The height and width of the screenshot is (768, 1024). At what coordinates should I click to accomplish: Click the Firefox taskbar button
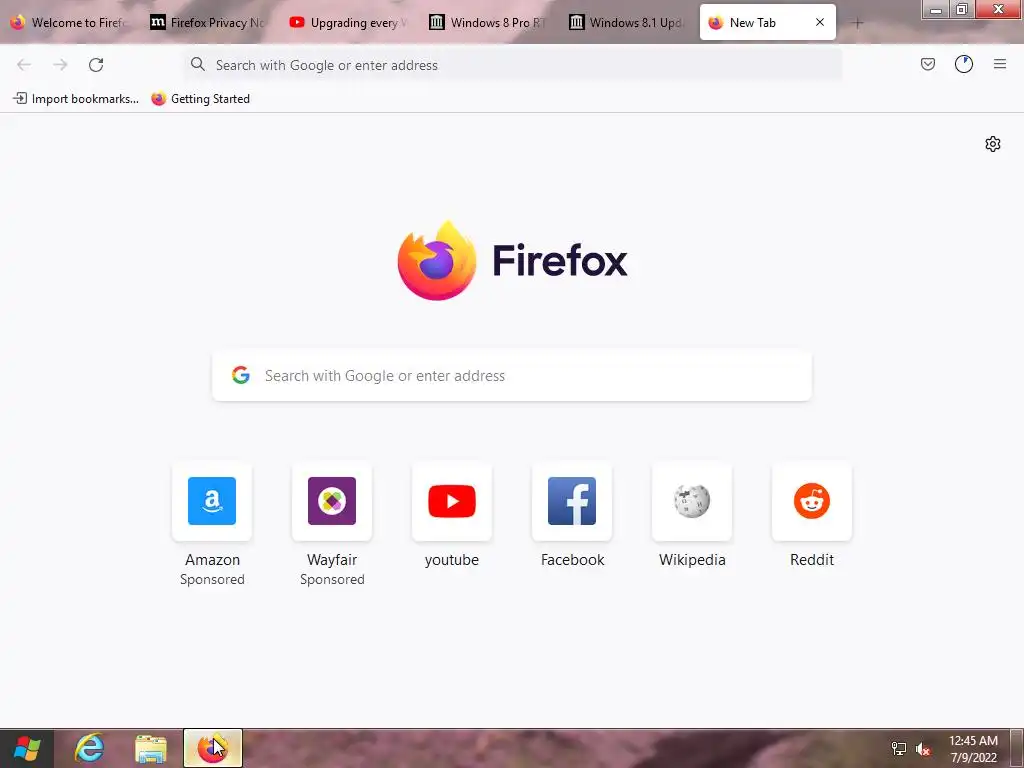pyautogui.click(x=213, y=748)
